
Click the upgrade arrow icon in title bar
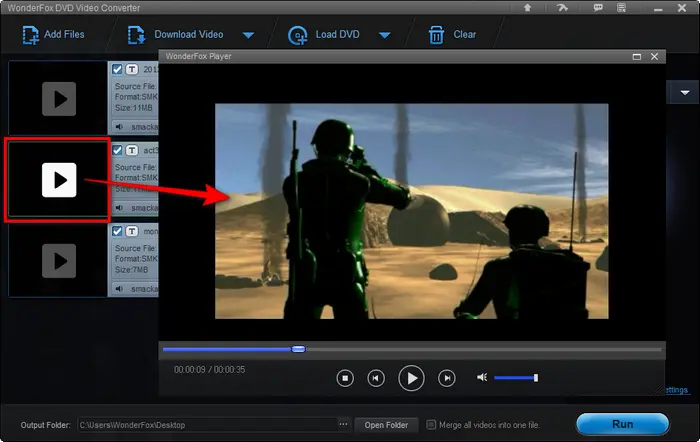[528, 8]
